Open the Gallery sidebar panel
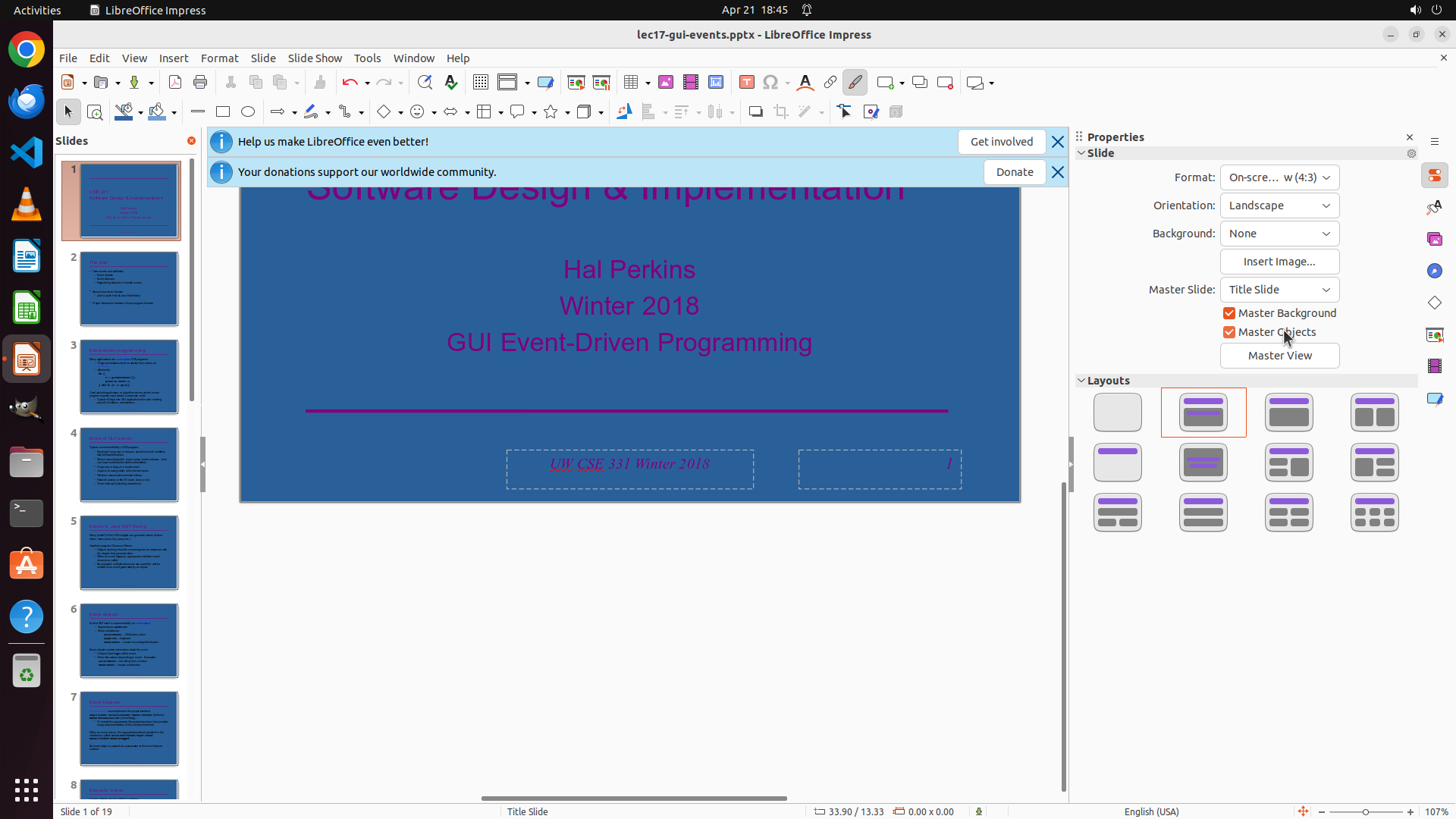The height and width of the screenshot is (819, 1456). [x=1435, y=239]
